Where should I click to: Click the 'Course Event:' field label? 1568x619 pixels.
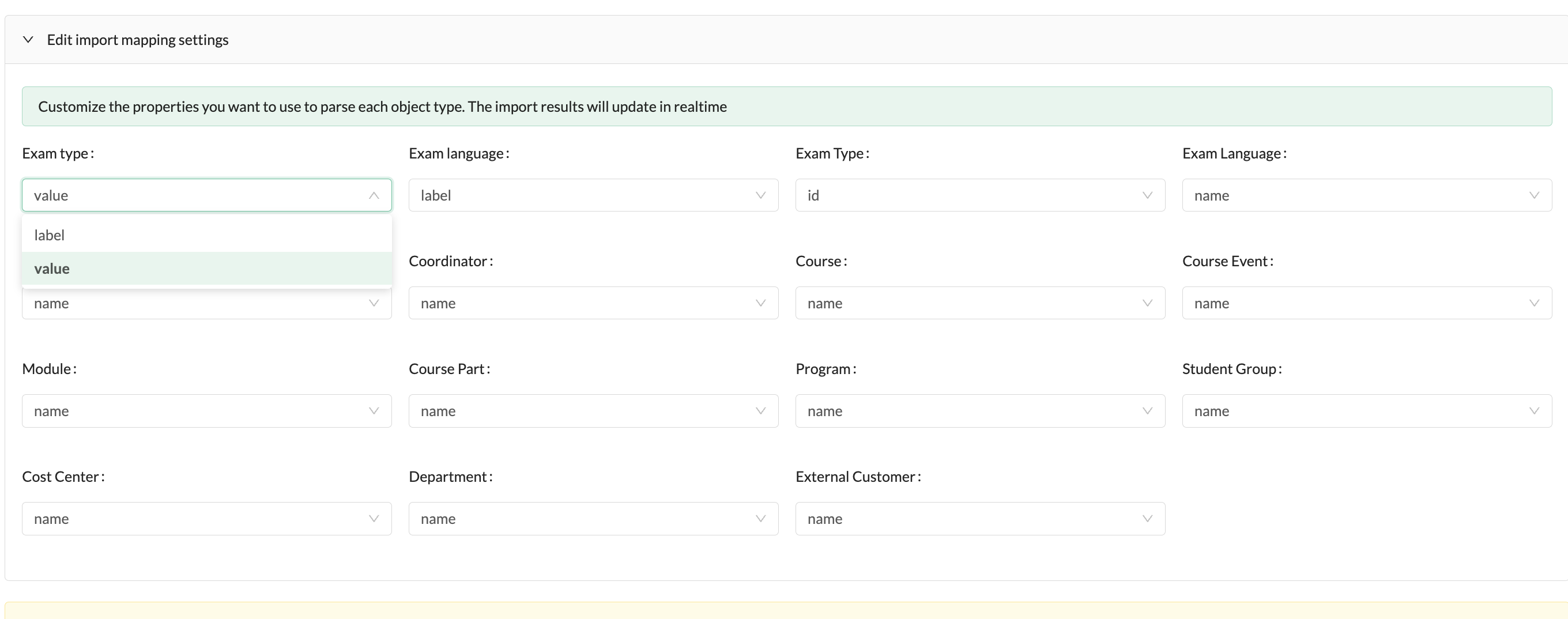[1228, 261]
